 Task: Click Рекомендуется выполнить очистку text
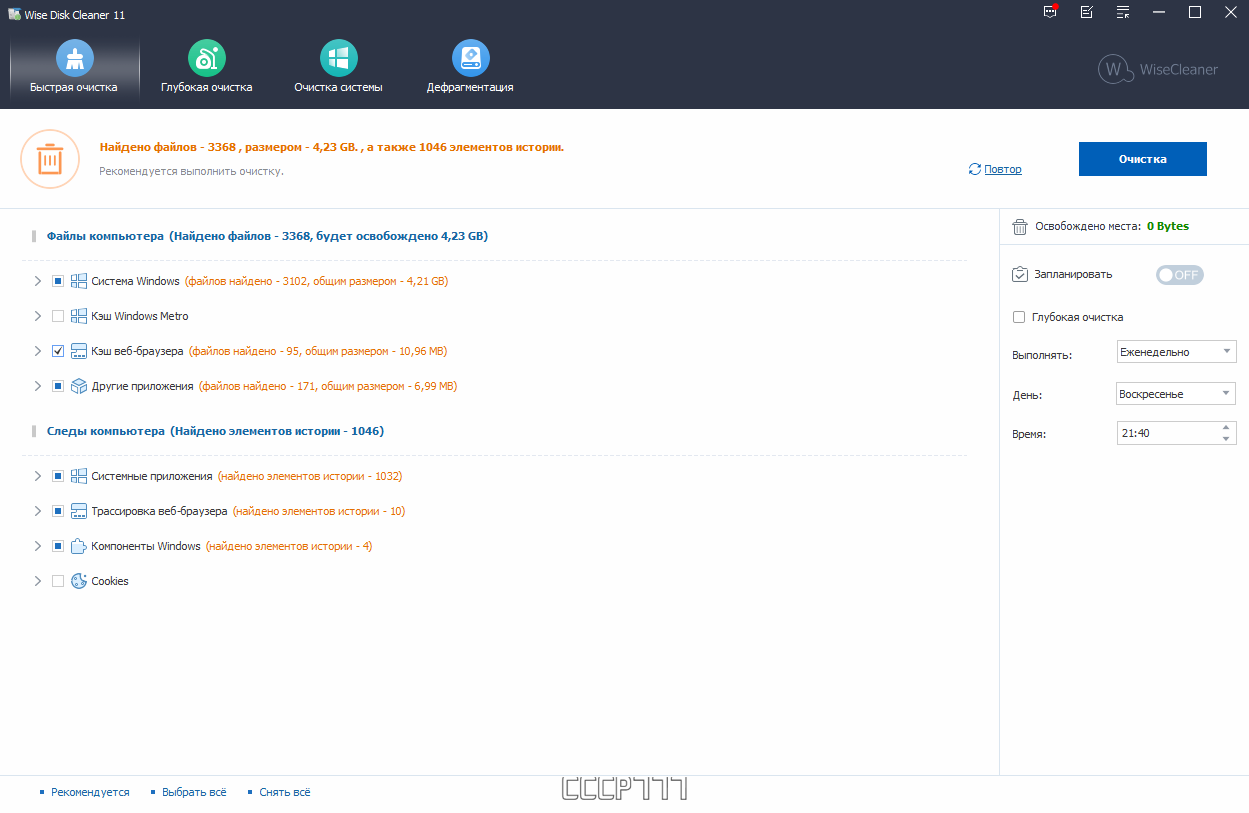pos(192,171)
